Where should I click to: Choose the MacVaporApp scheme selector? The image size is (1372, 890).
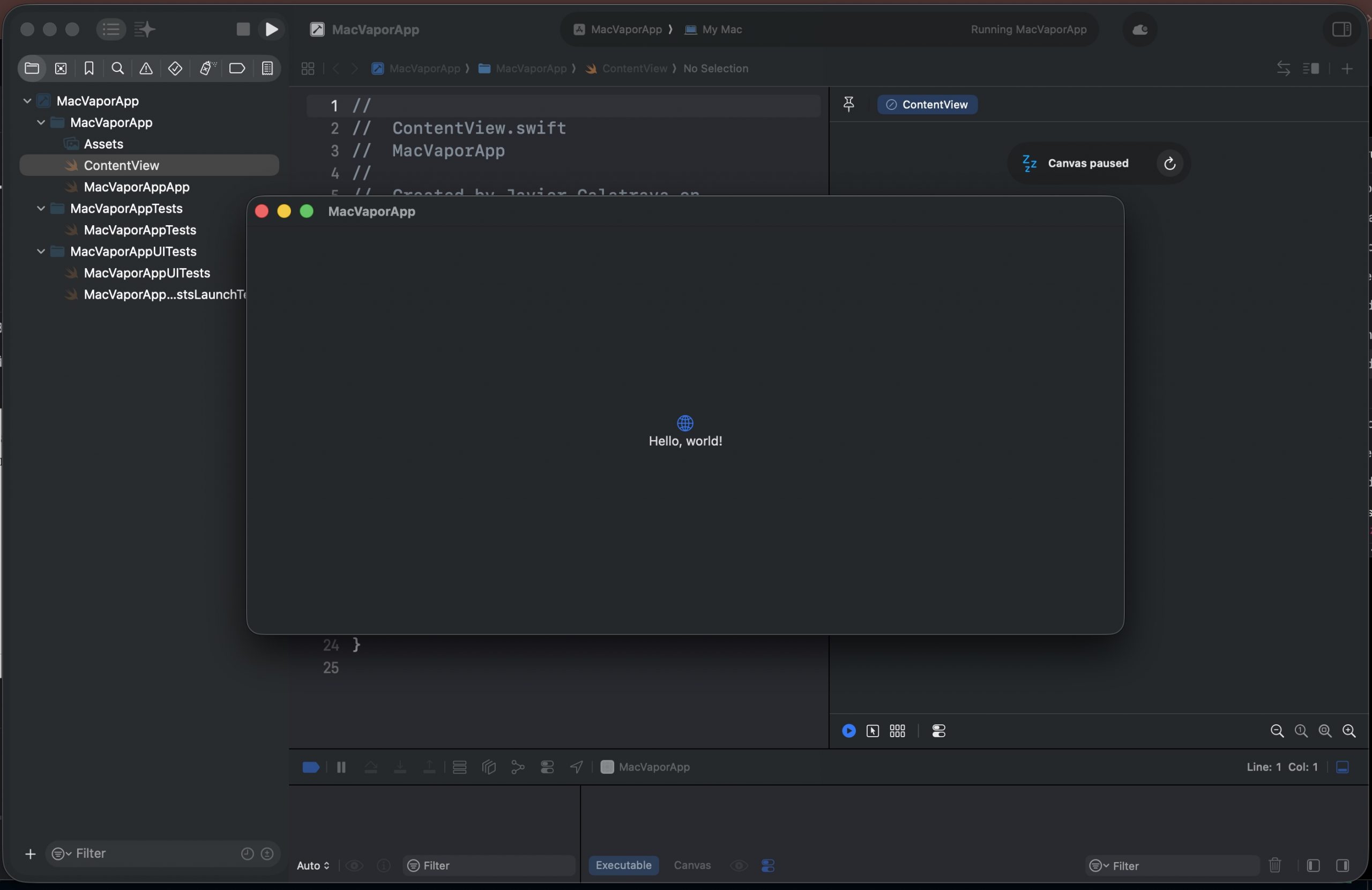click(x=618, y=29)
